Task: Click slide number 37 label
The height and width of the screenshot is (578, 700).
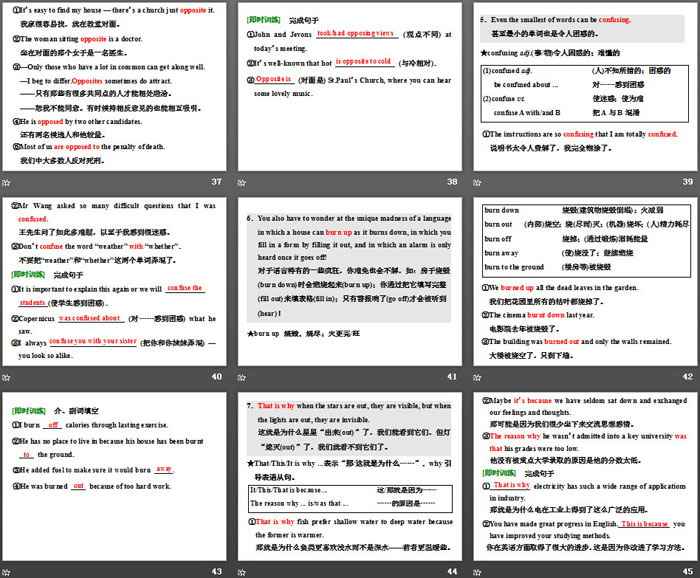Action: click(217, 182)
